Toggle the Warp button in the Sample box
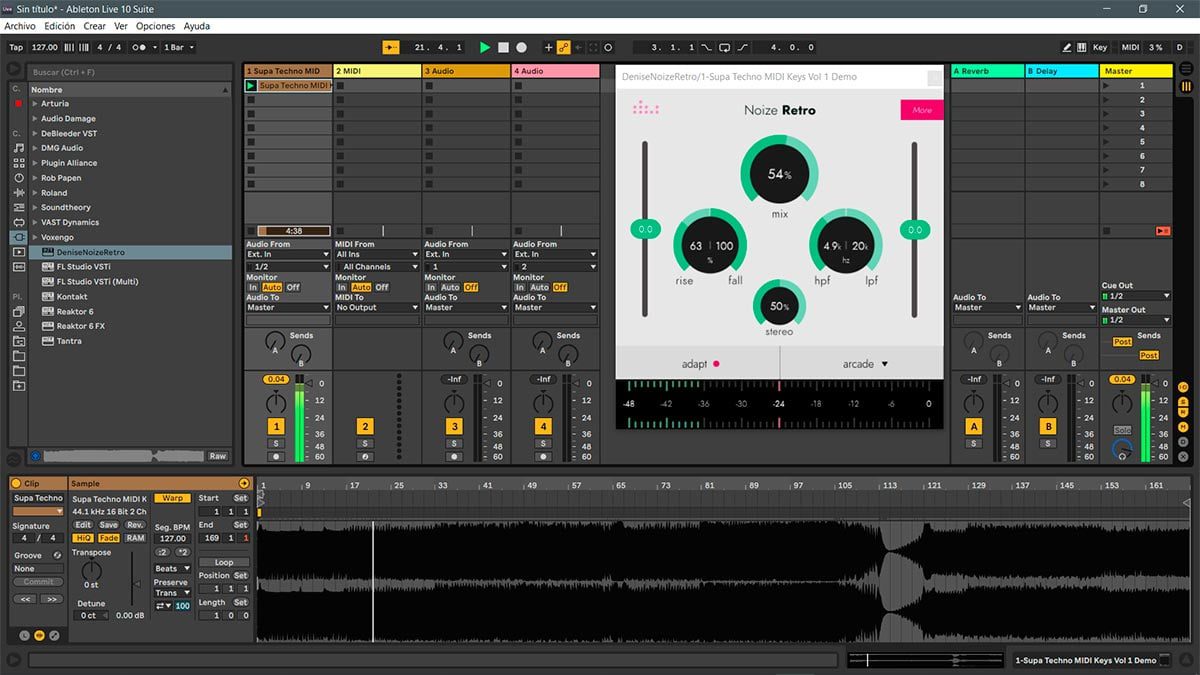1200x675 pixels. tap(172, 498)
